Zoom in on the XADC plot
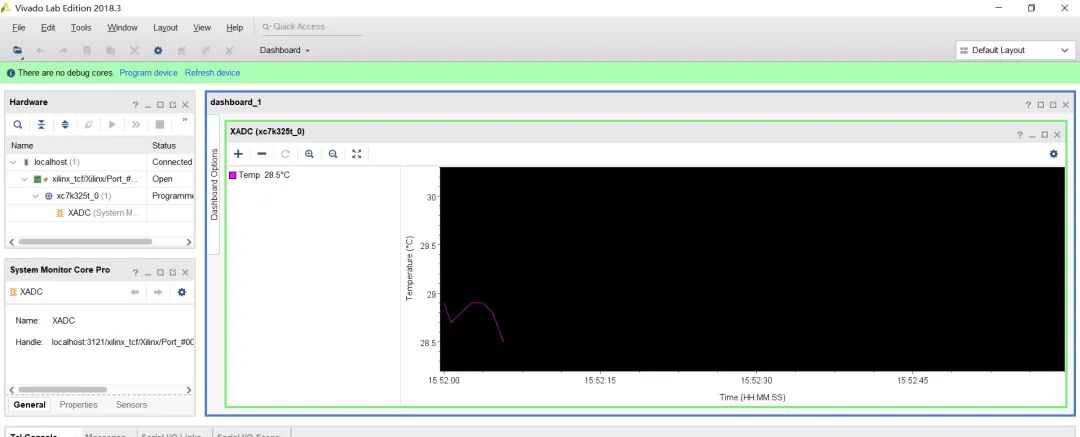 (x=309, y=154)
